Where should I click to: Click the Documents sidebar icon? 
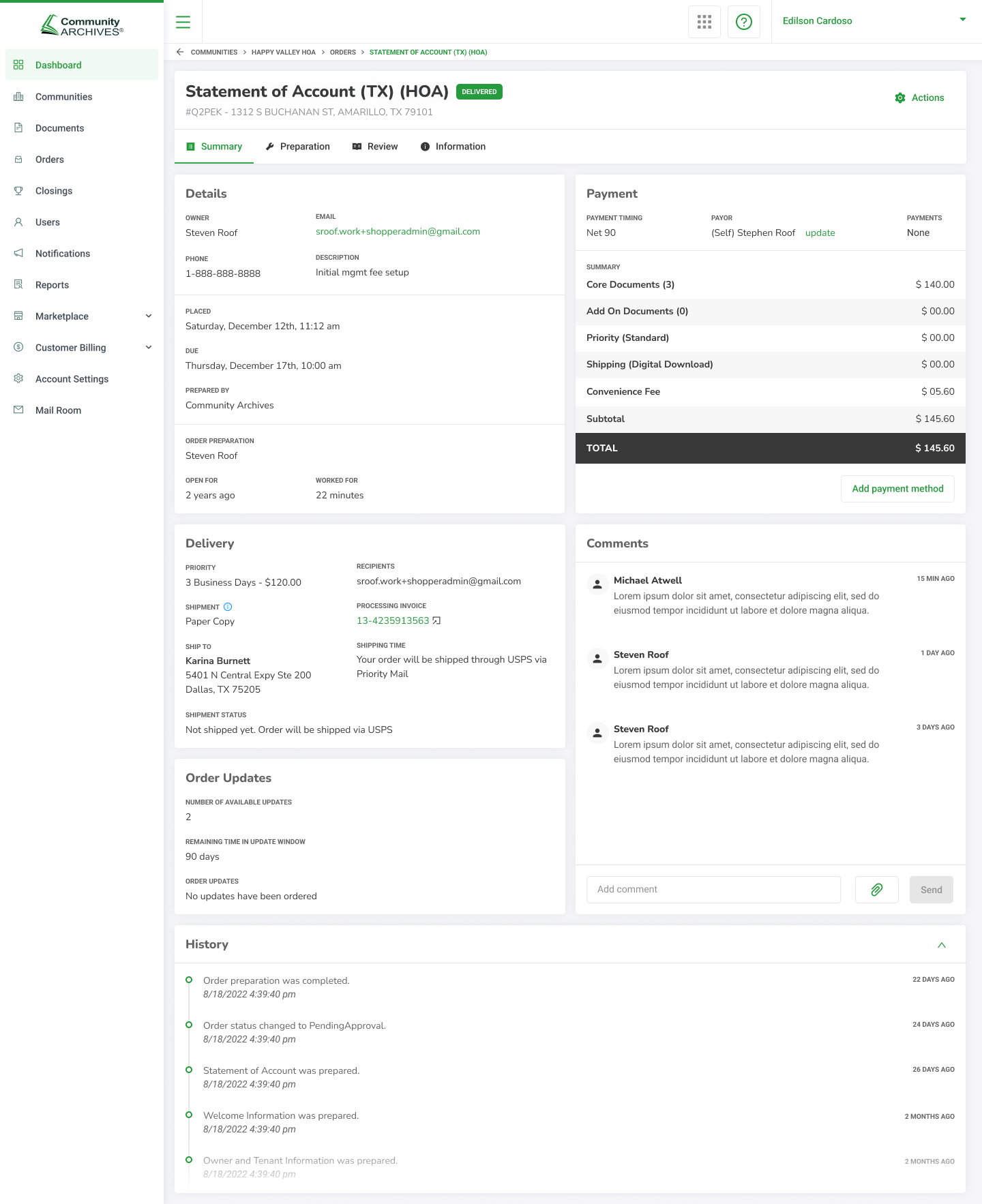tap(18, 128)
